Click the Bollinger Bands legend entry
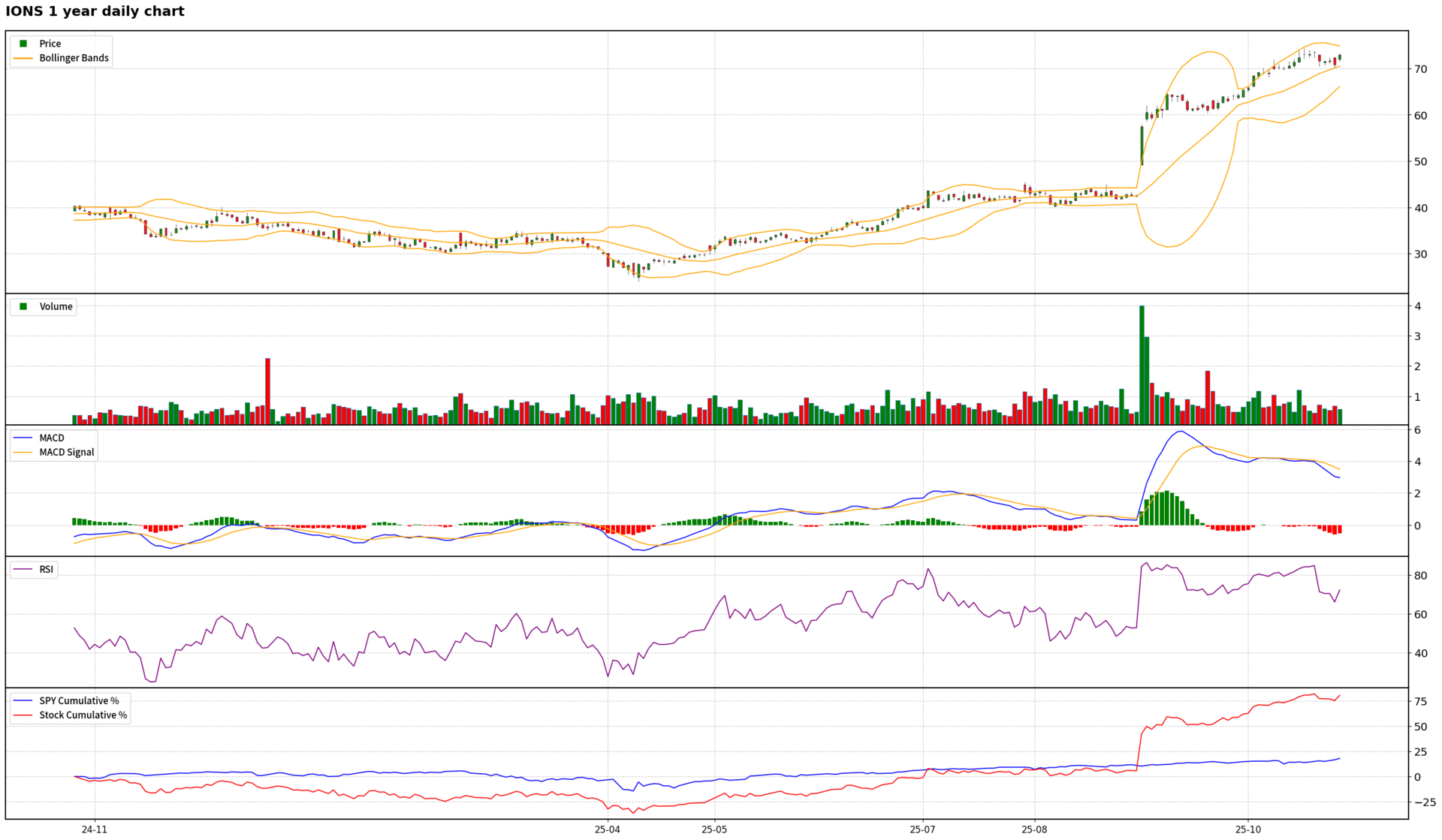1442x840 pixels. 74,58
